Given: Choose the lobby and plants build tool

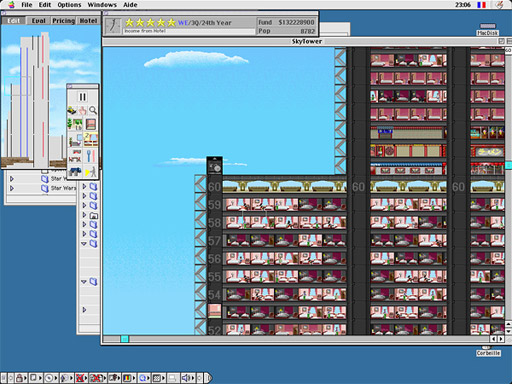Looking at the screenshot, I should [x=75, y=124].
